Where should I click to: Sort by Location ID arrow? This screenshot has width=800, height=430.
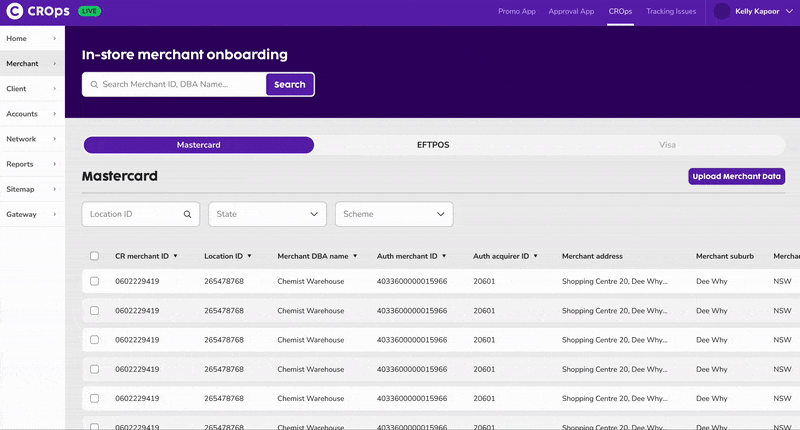pos(249,256)
